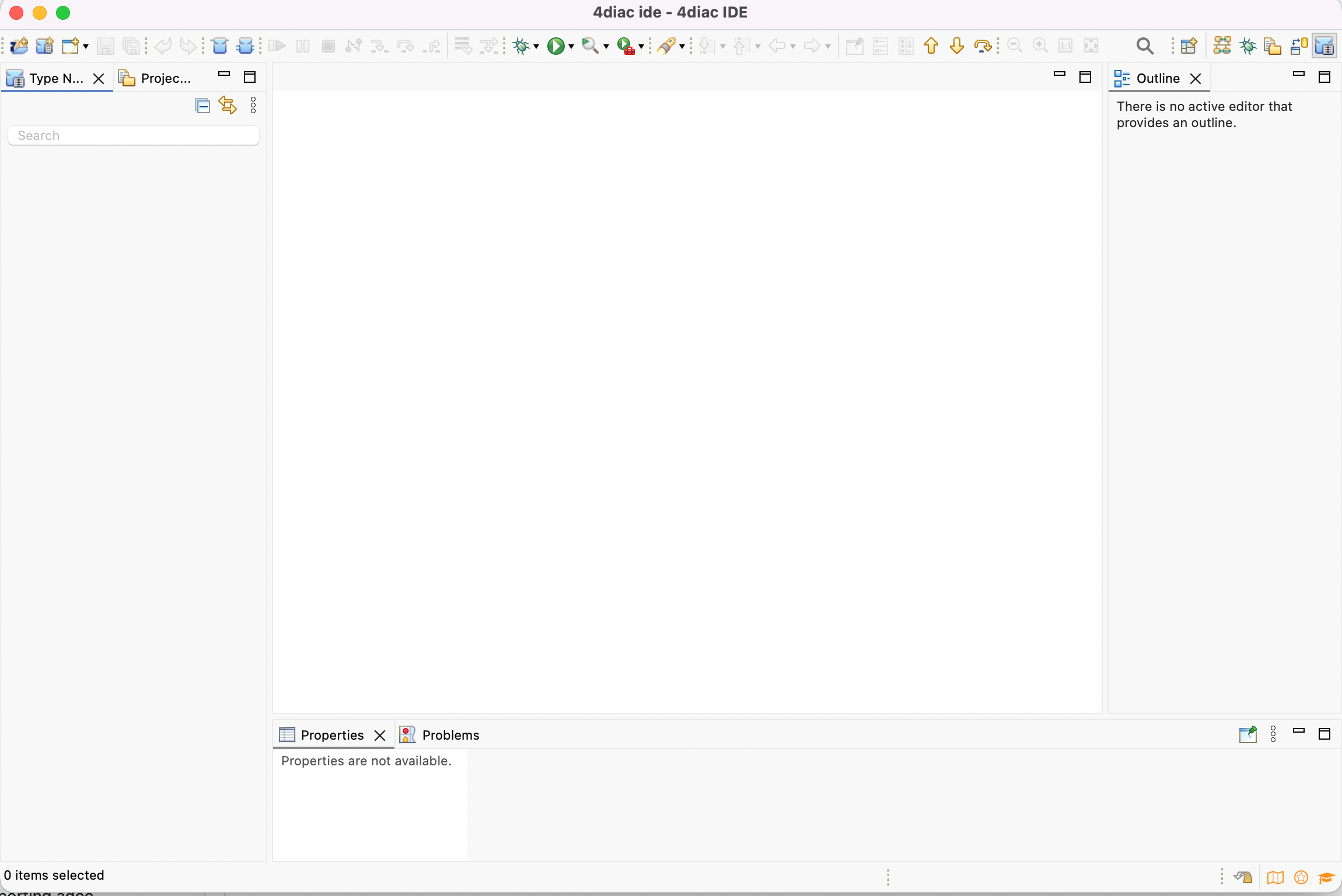Close the Properties tab
Image resolution: width=1342 pixels, height=896 pixels.
(380, 735)
